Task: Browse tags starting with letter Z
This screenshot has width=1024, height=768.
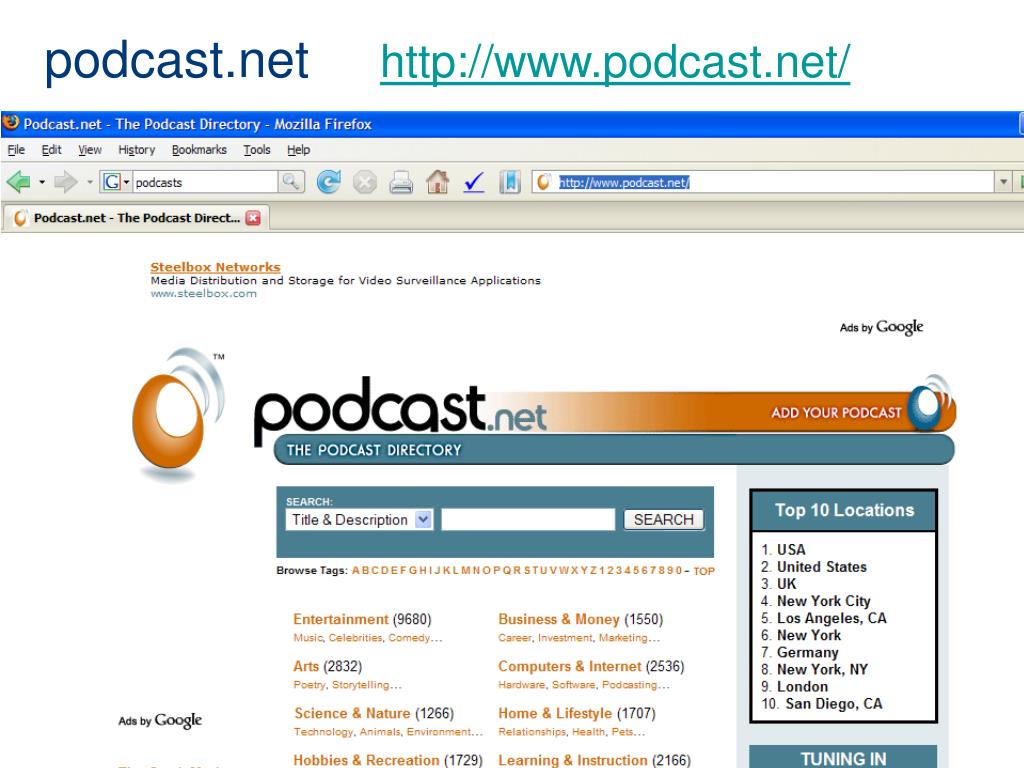Action: (x=594, y=570)
